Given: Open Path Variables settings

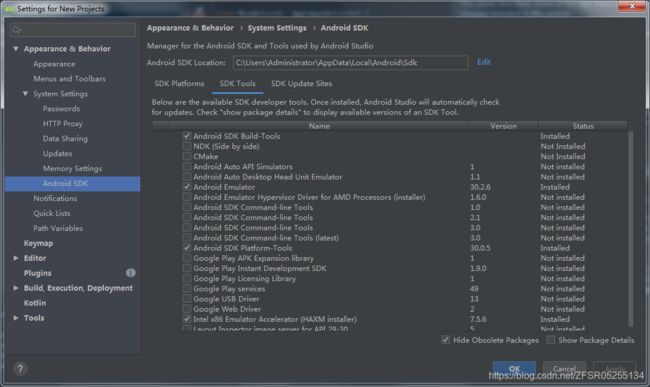Looking at the screenshot, I should coord(58,228).
